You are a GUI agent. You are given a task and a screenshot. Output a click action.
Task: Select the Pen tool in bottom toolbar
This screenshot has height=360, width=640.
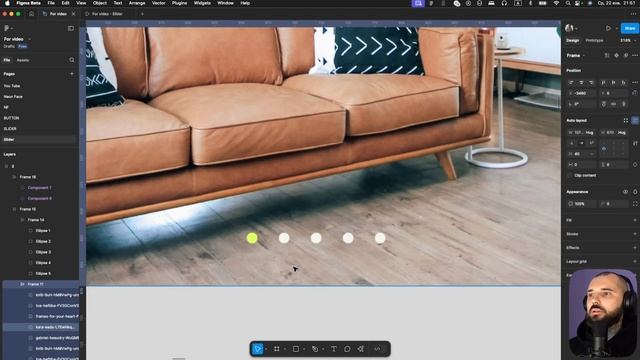[315, 349]
